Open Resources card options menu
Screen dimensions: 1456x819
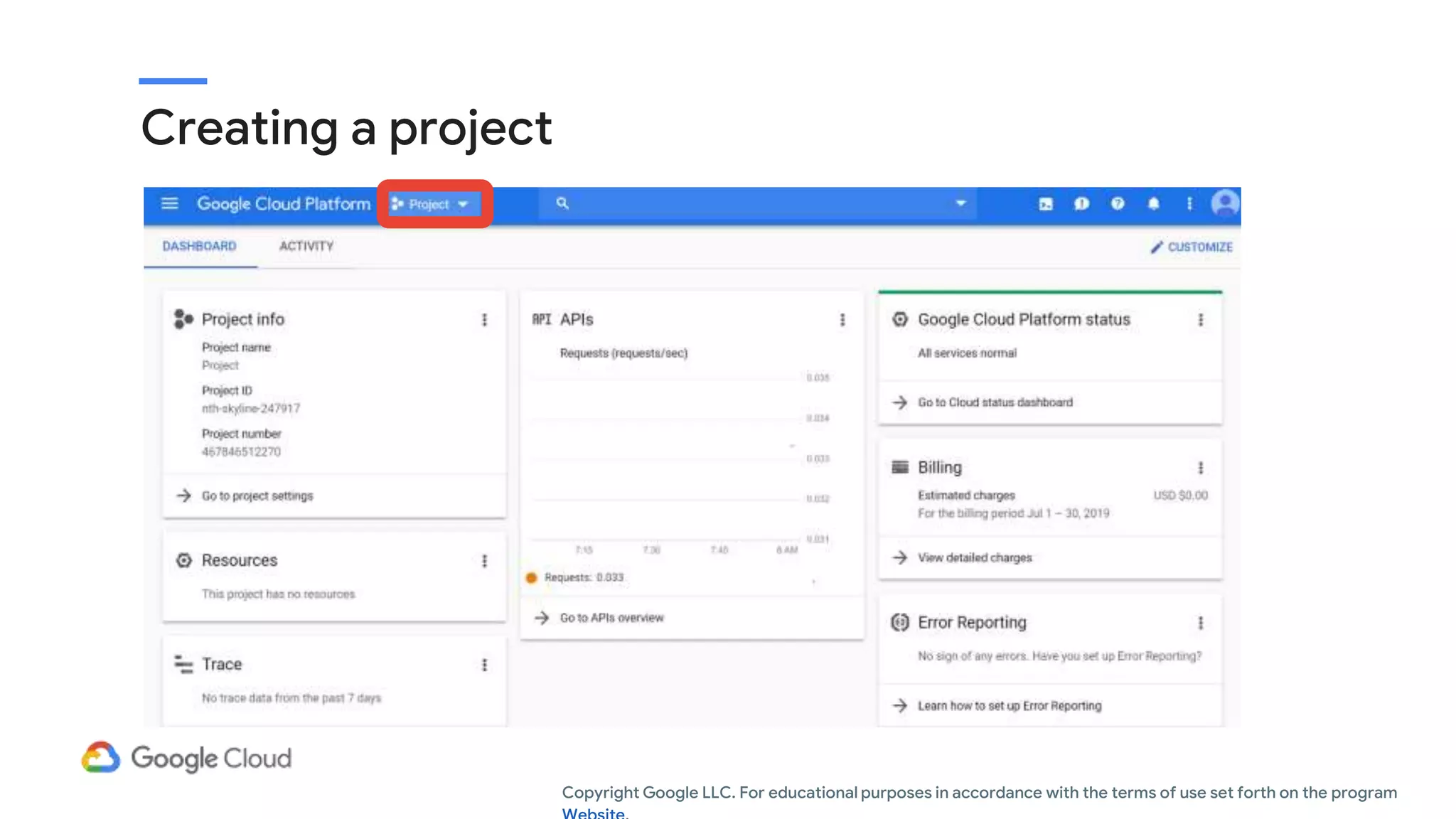click(485, 561)
